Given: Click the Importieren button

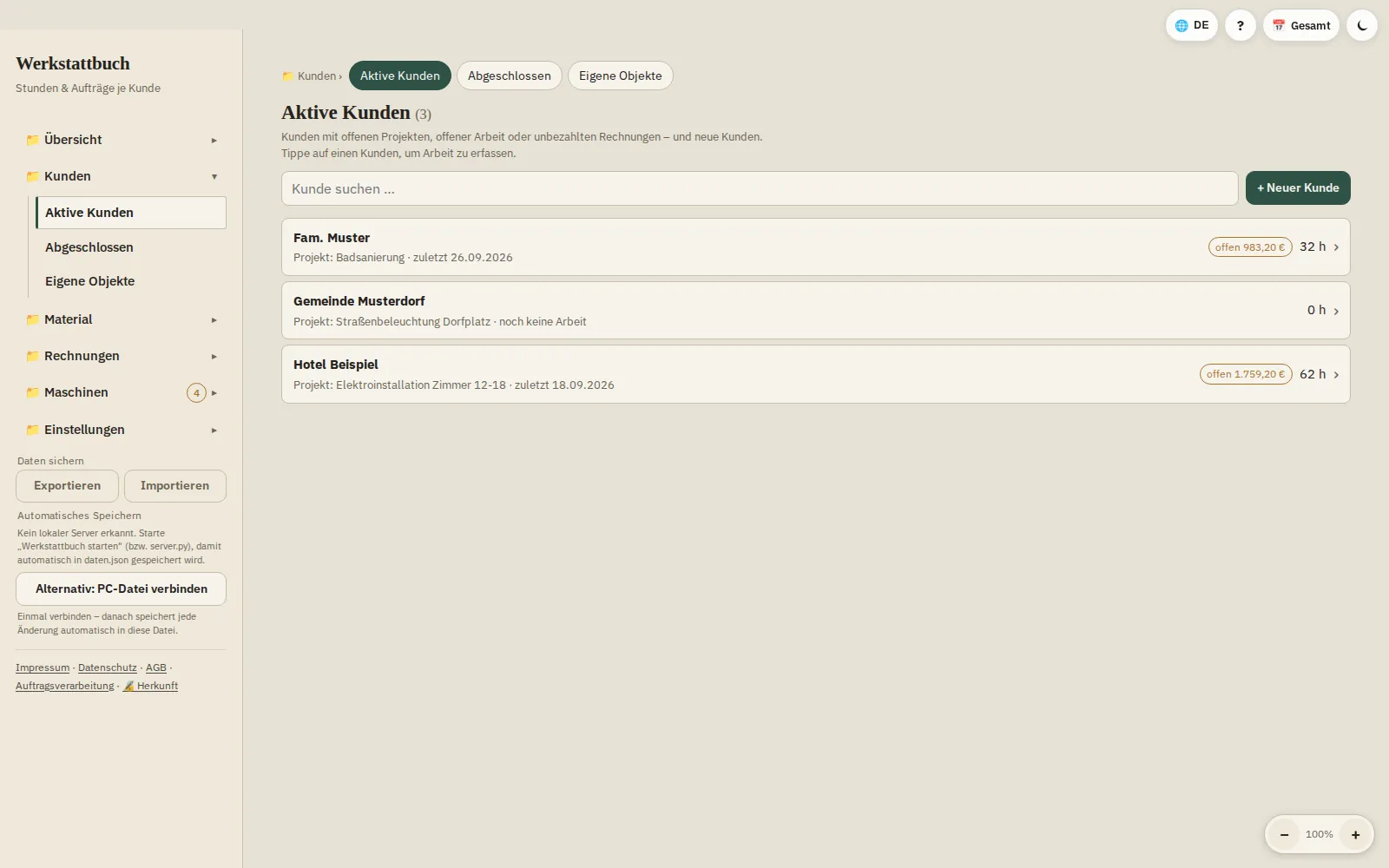Looking at the screenshot, I should click(175, 486).
